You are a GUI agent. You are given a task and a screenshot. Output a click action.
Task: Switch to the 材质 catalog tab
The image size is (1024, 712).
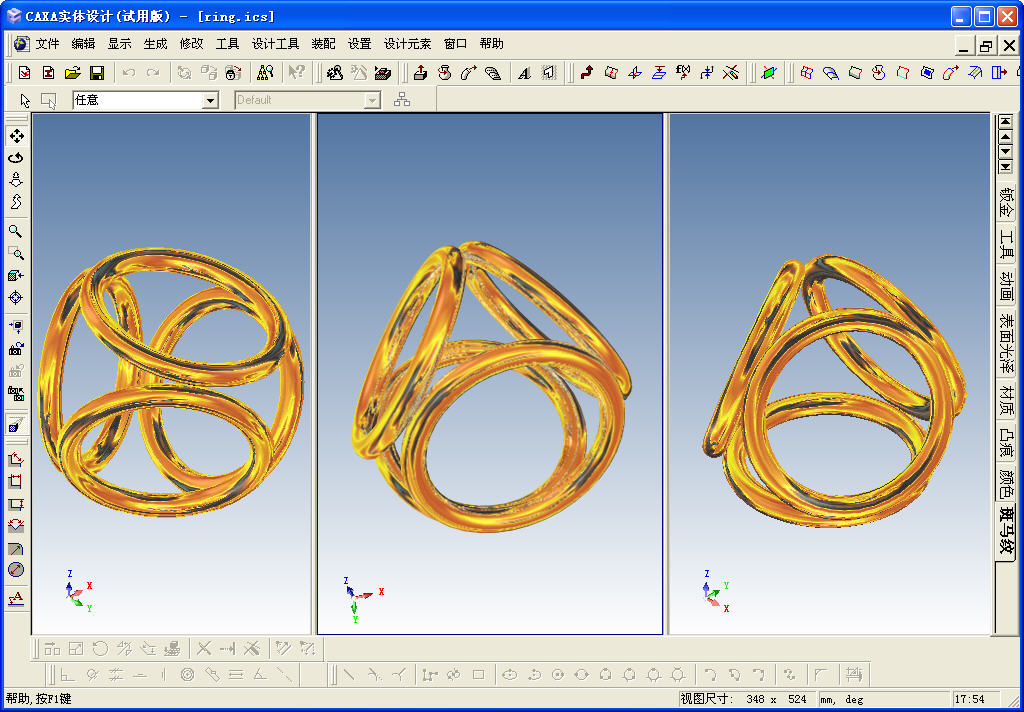click(1006, 399)
